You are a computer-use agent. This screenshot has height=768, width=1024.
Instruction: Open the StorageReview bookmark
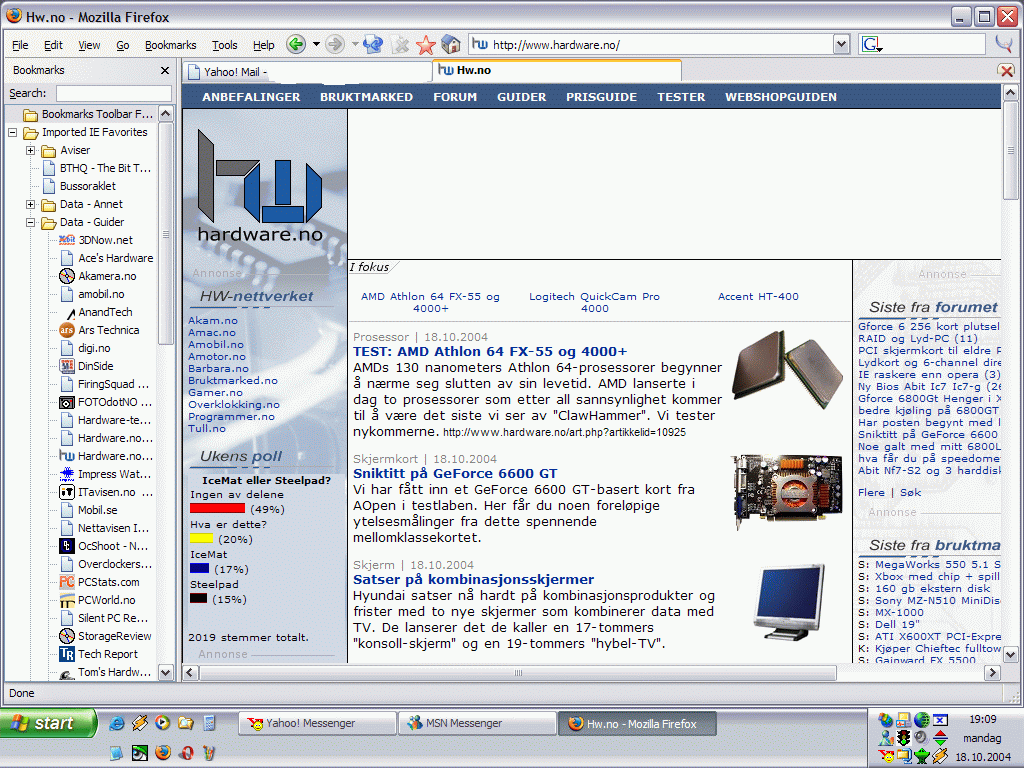coord(114,636)
